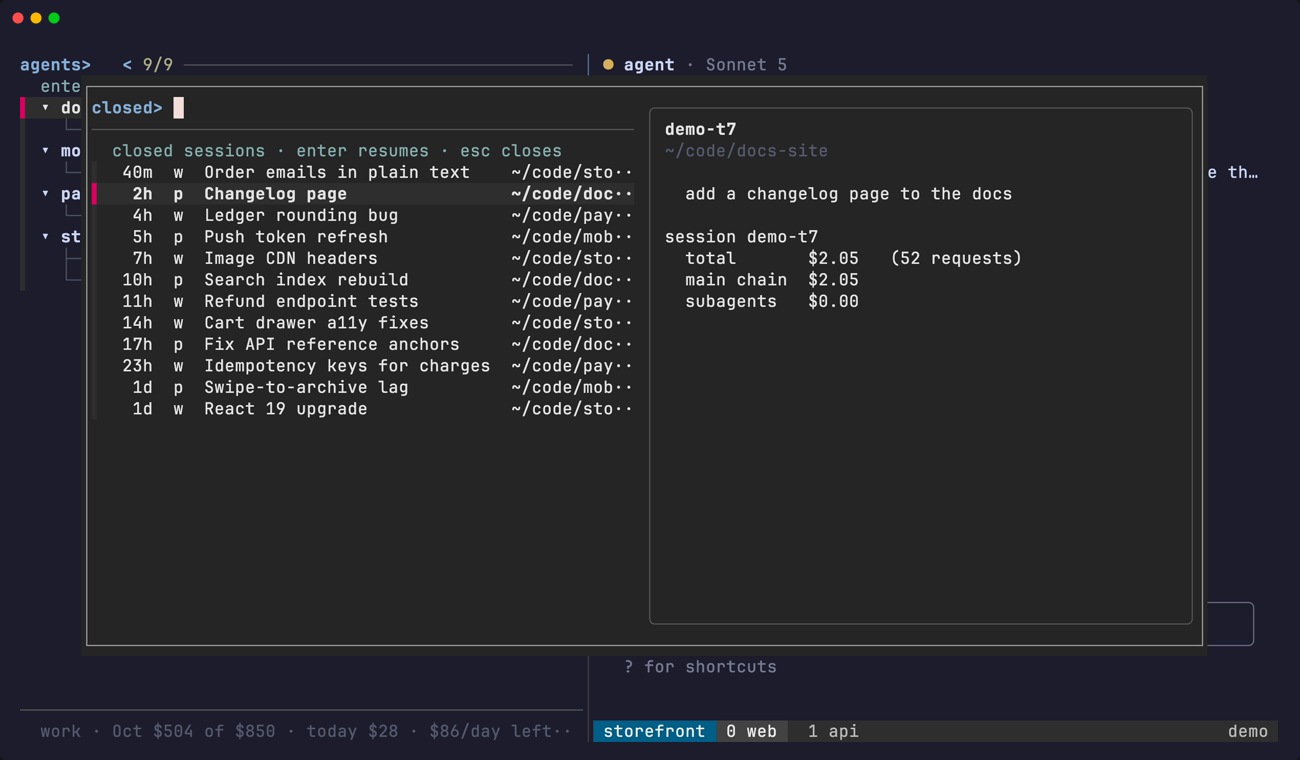Click the 'demo' label in status bar
Screen dimensions: 1300x760
point(1248,731)
